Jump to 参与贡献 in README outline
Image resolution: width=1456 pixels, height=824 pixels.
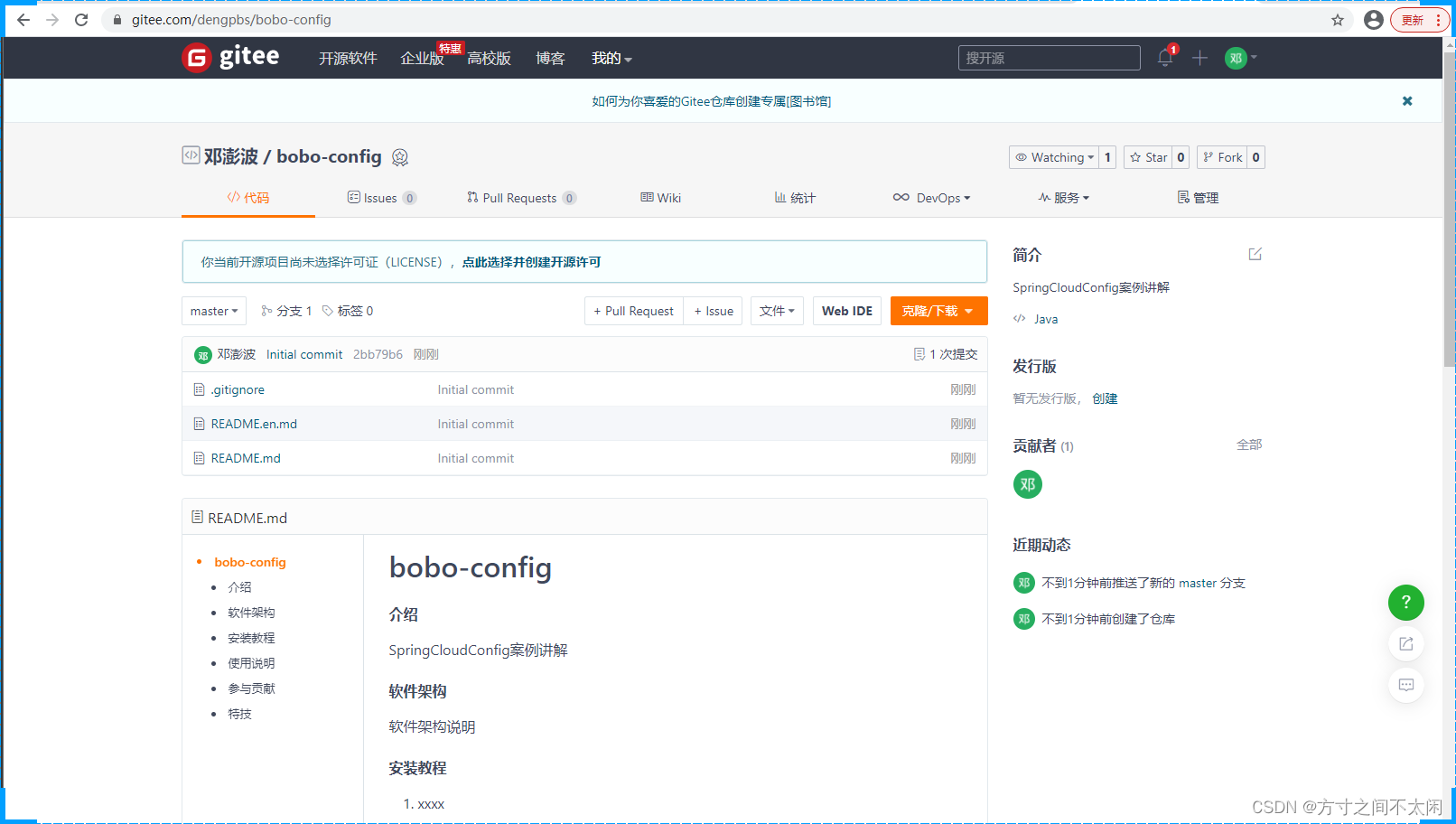[251, 688]
